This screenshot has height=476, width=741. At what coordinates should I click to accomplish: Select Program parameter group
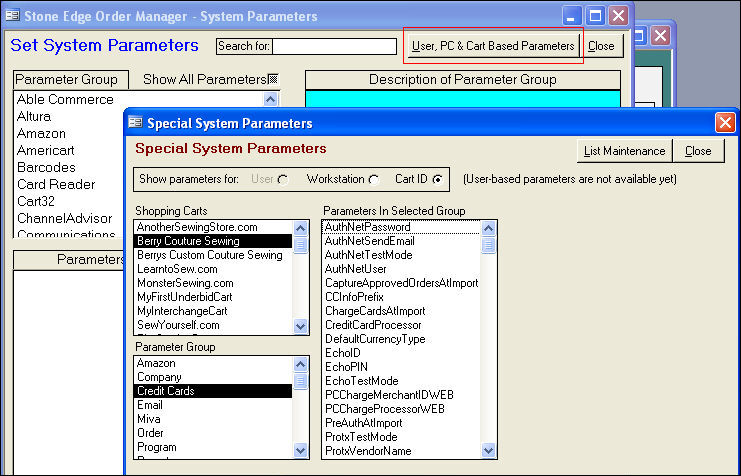click(x=214, y=447)
